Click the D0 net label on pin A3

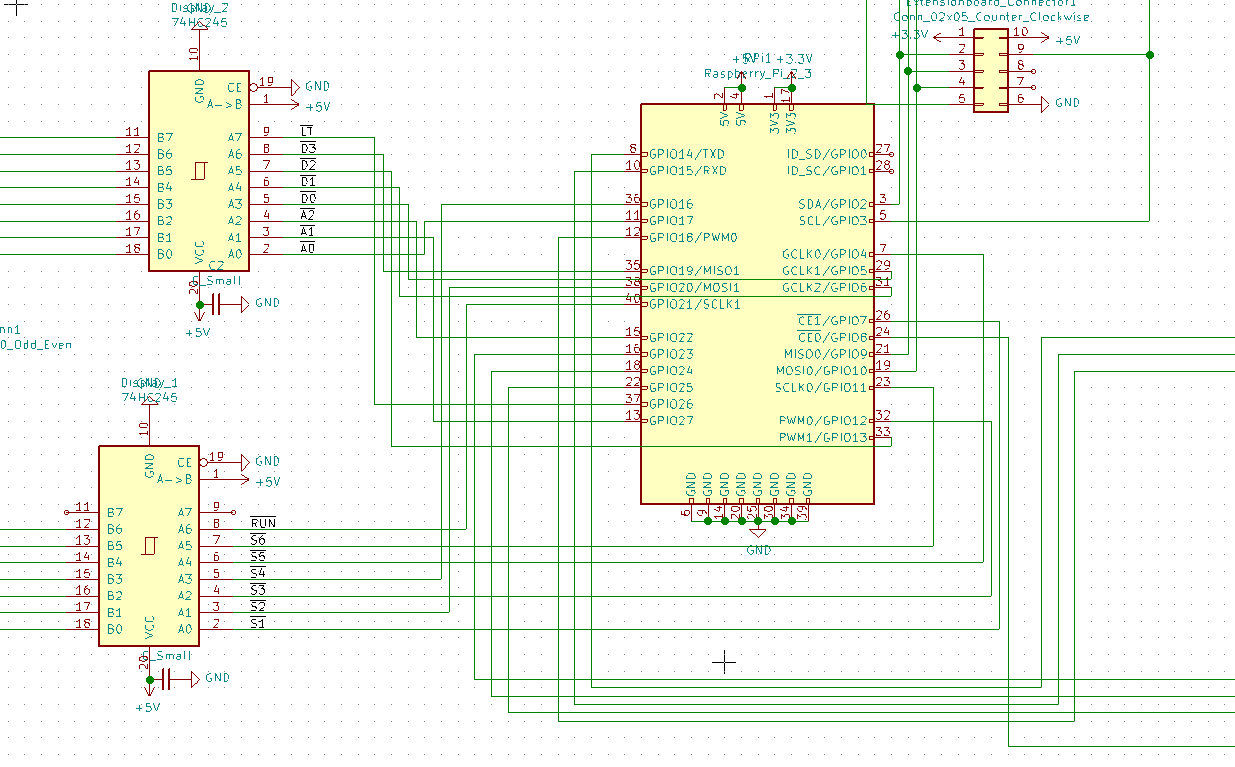(308, 198)
